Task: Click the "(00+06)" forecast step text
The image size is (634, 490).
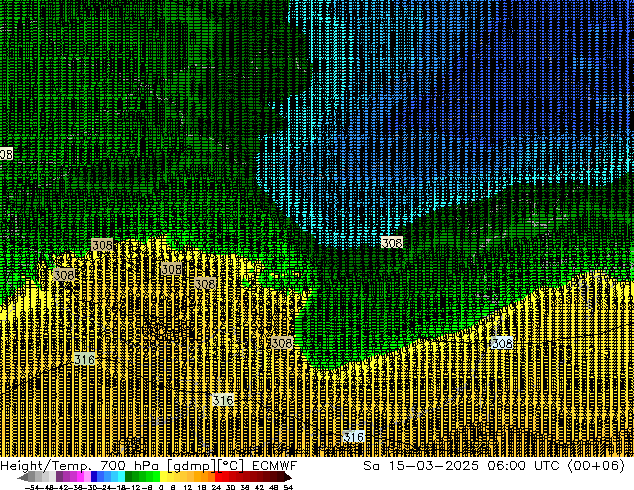Action: point(596,465)
